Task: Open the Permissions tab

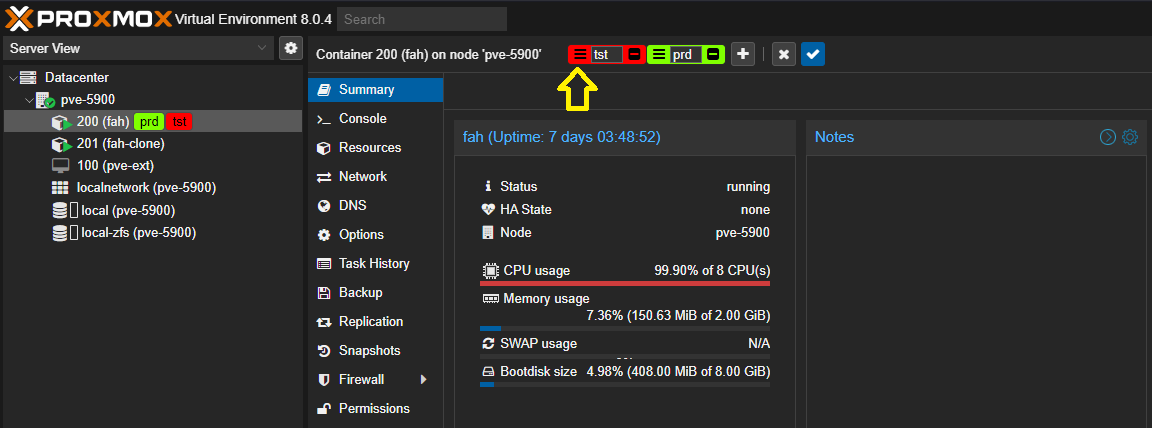Action: point(375,409)
